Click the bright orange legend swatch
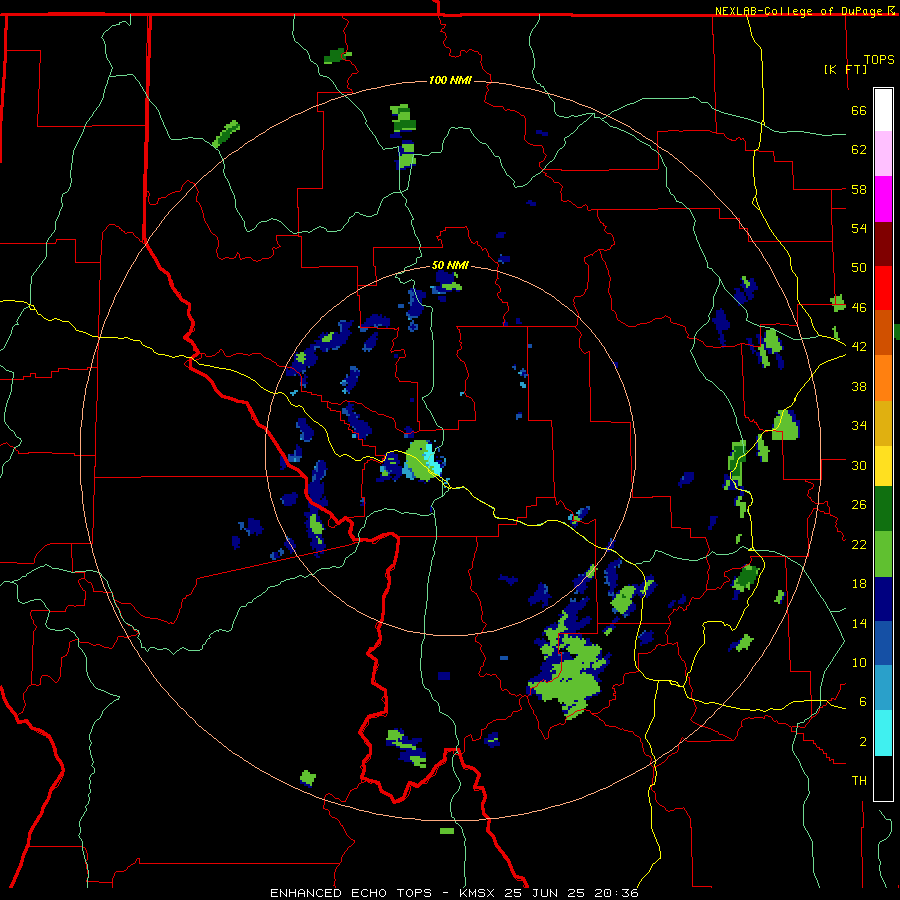 pyautogui.click(x=883, y=378)
